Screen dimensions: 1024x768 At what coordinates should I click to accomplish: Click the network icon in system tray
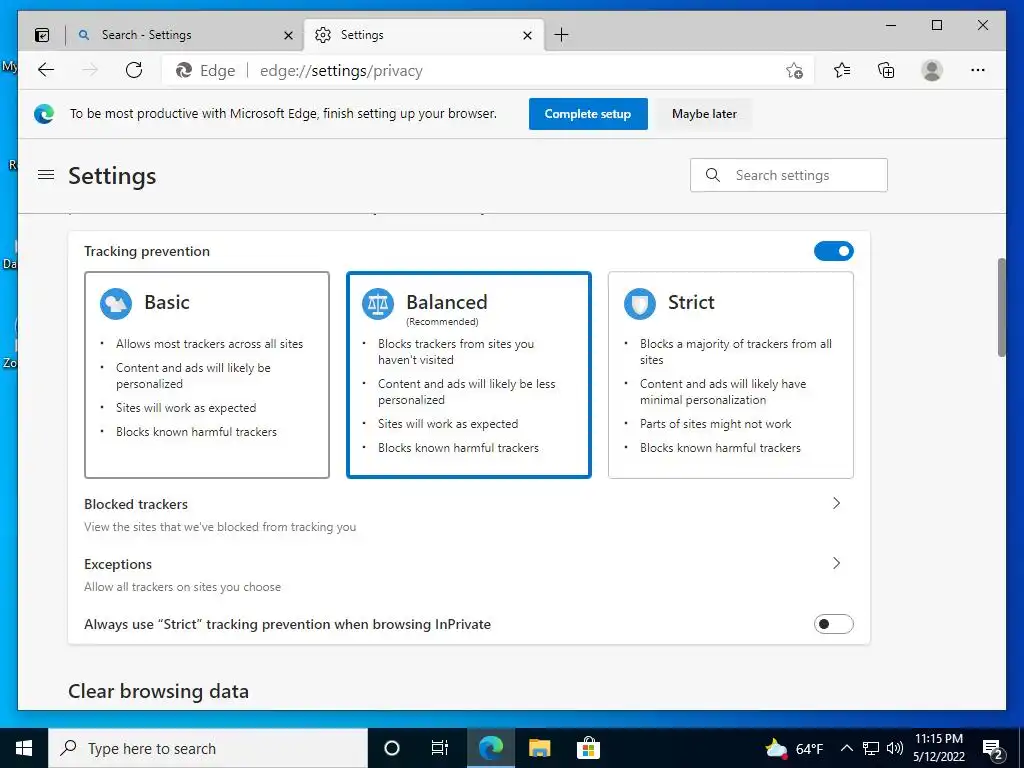point(871,748)
